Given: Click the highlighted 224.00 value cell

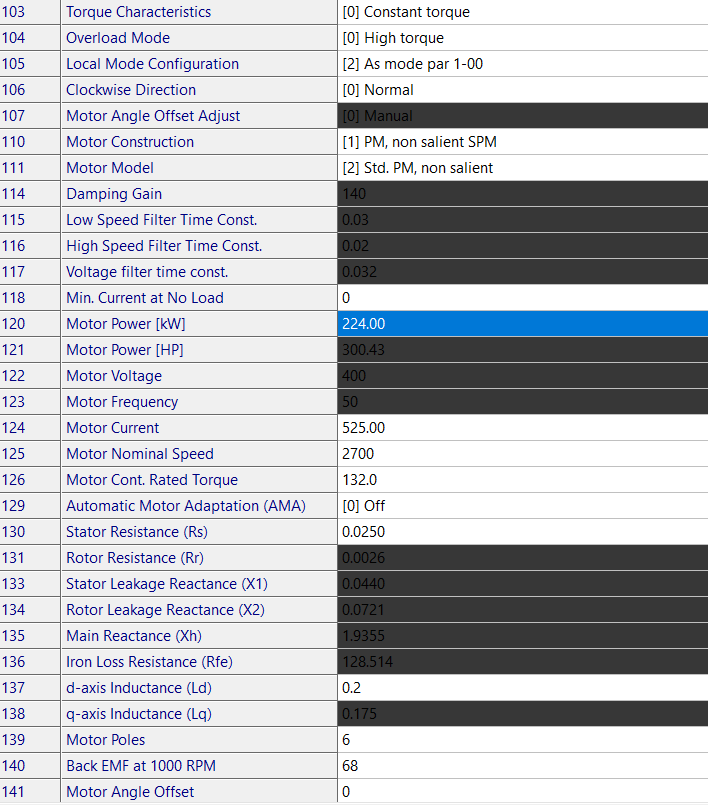Looking at the screenshot, I should point(523,324).
